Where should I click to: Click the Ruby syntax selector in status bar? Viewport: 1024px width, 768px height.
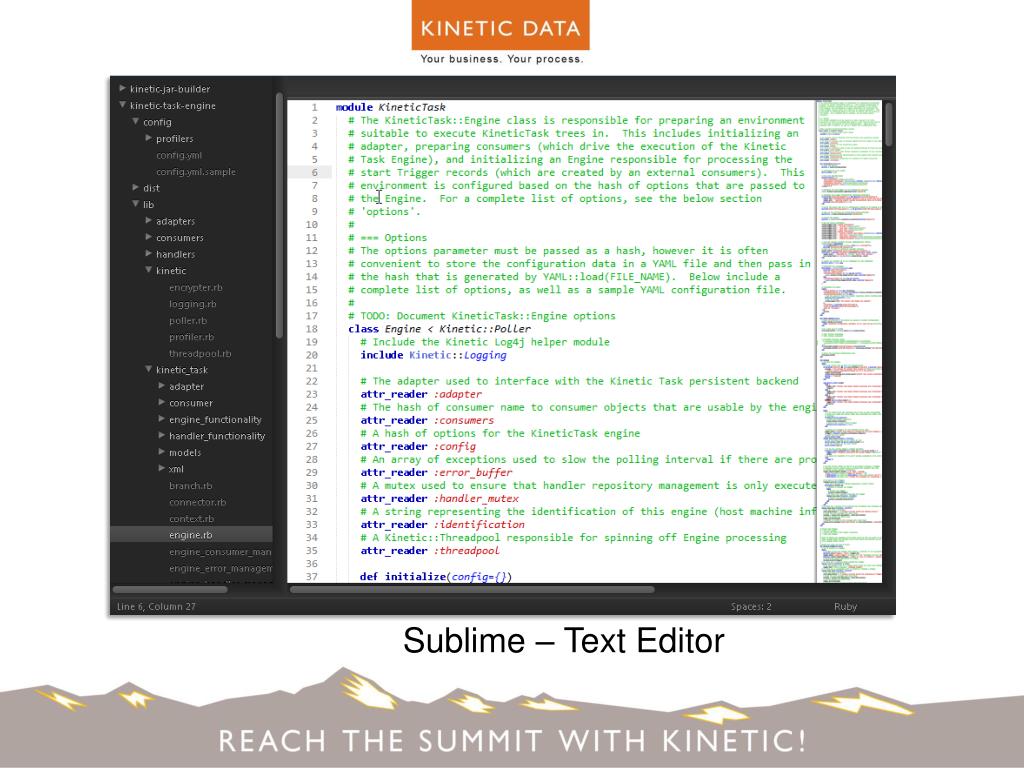point(845,606)
